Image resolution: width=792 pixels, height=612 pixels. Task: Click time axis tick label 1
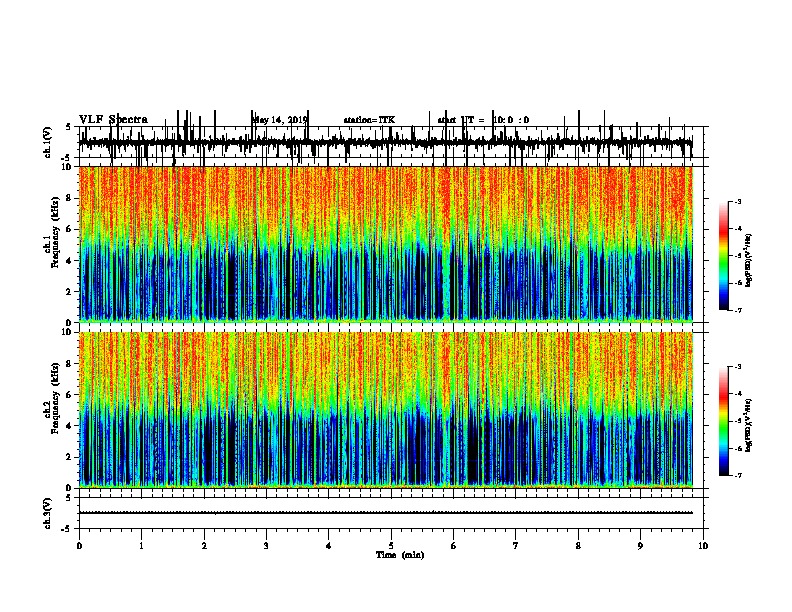point(141,546)
